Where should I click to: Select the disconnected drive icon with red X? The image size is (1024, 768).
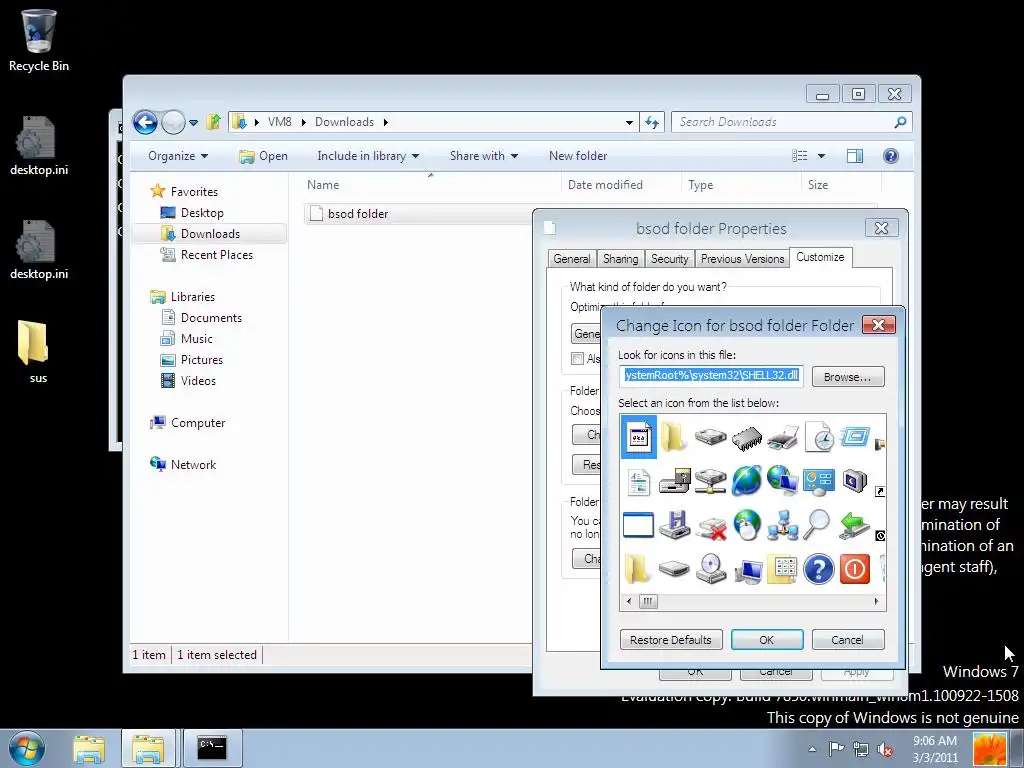[x=711, y=526]
